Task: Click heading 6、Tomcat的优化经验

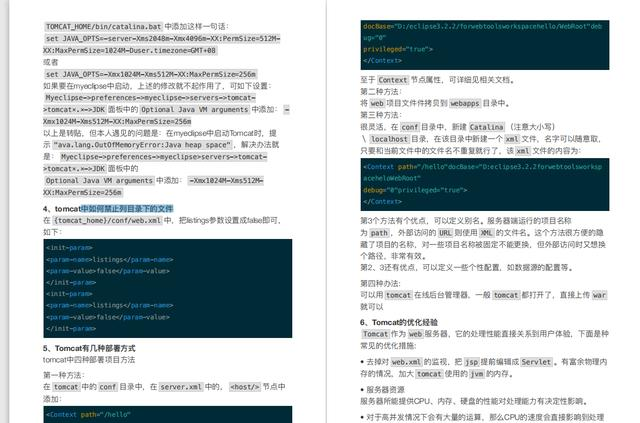Action: [399, 322]
